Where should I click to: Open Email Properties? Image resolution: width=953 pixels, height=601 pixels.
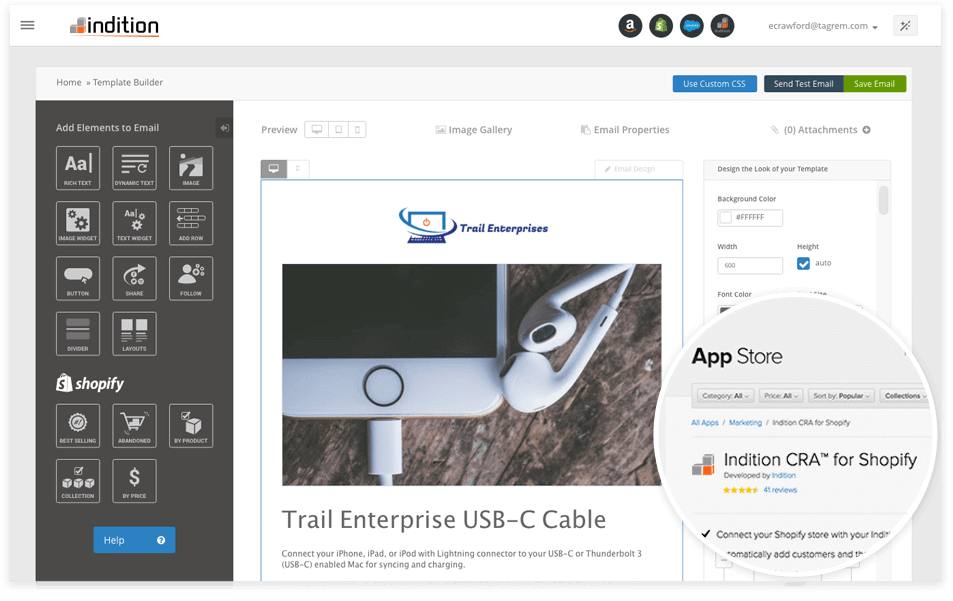click(x=625, y=129)
